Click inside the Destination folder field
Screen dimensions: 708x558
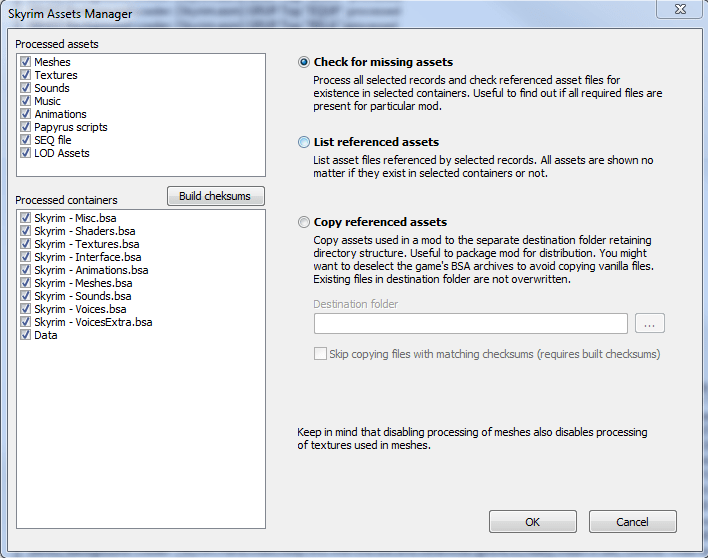click(470, 324)
